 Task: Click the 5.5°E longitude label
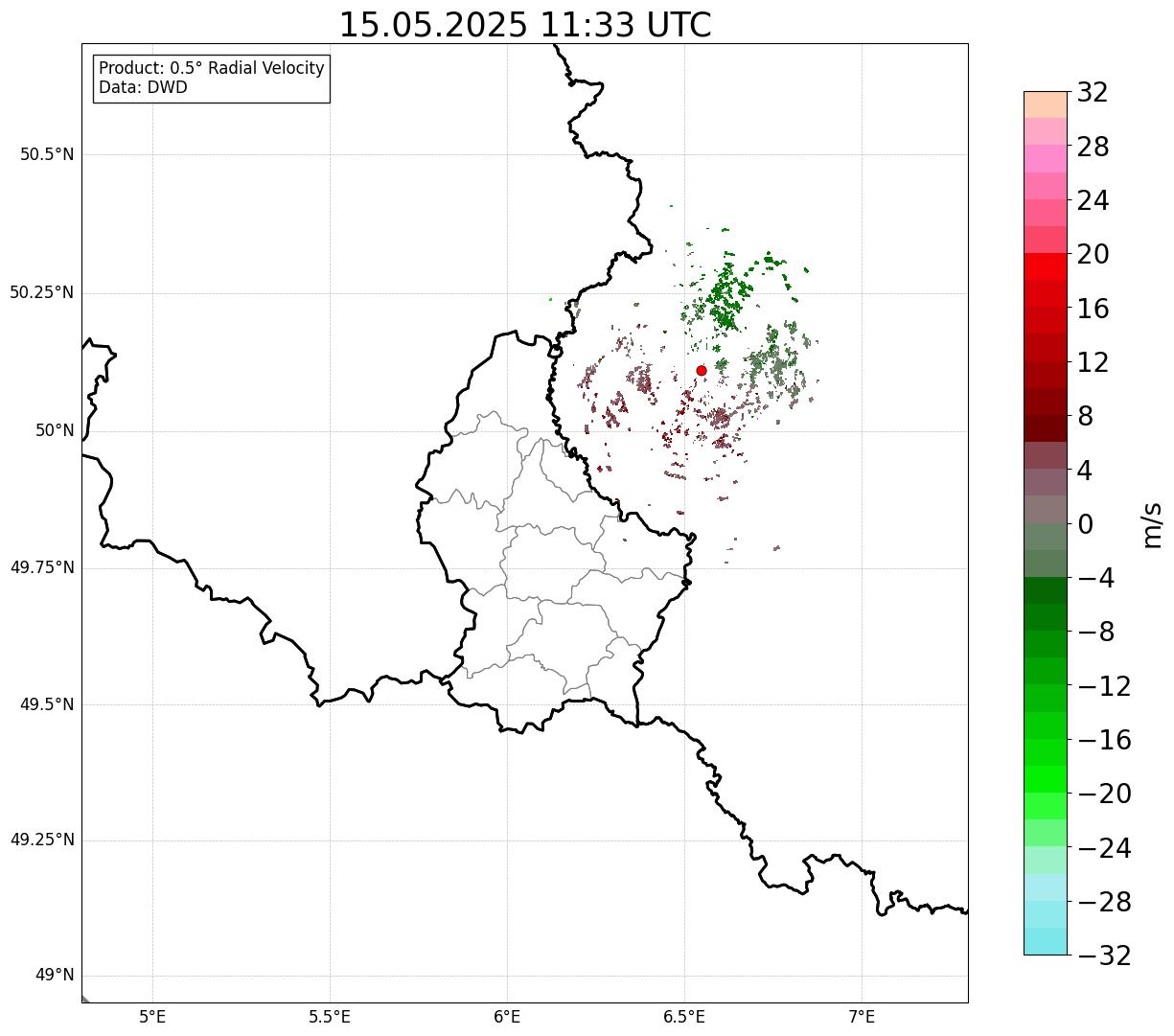(x=331, y=1017)
